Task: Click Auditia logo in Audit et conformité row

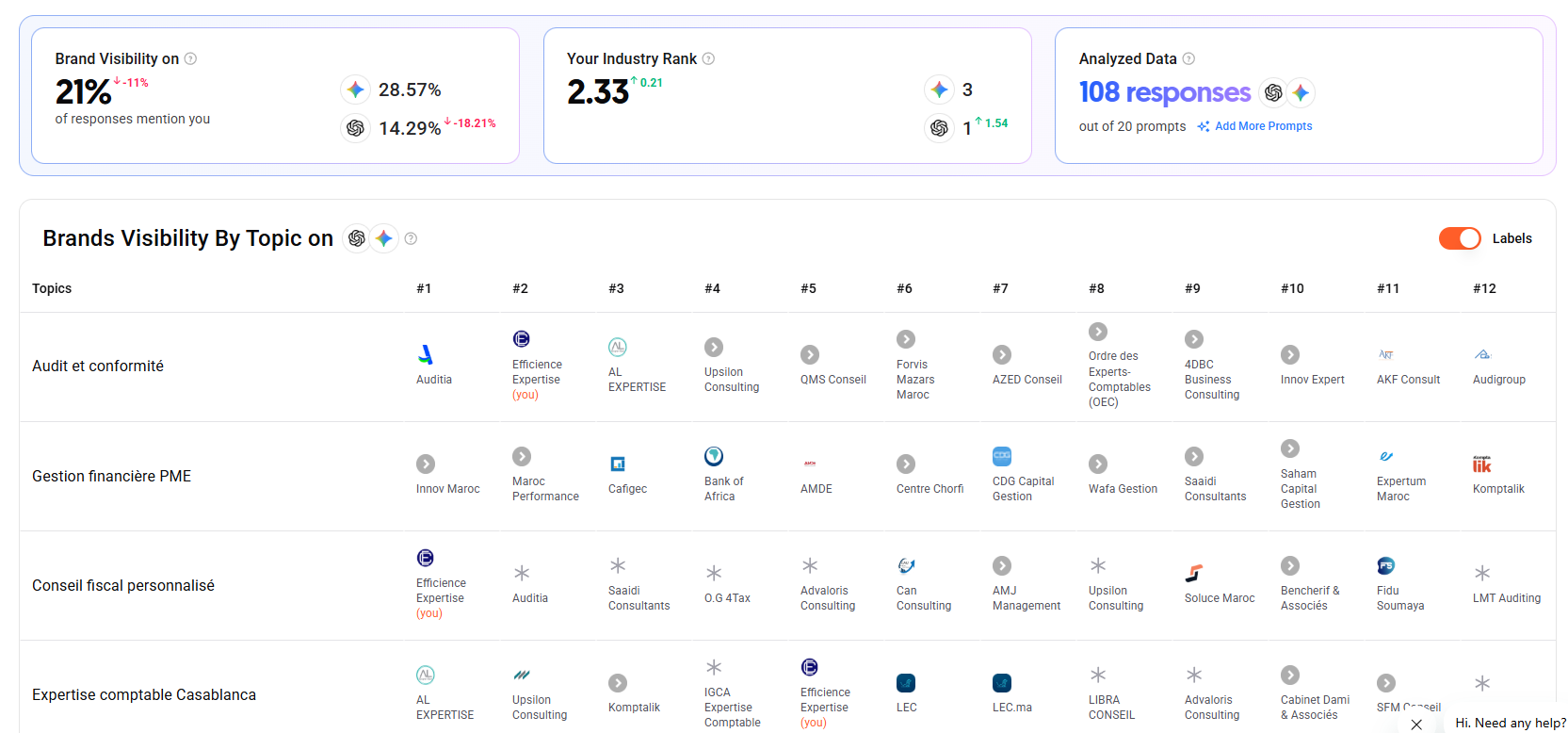Action: (x=426, y=354)
